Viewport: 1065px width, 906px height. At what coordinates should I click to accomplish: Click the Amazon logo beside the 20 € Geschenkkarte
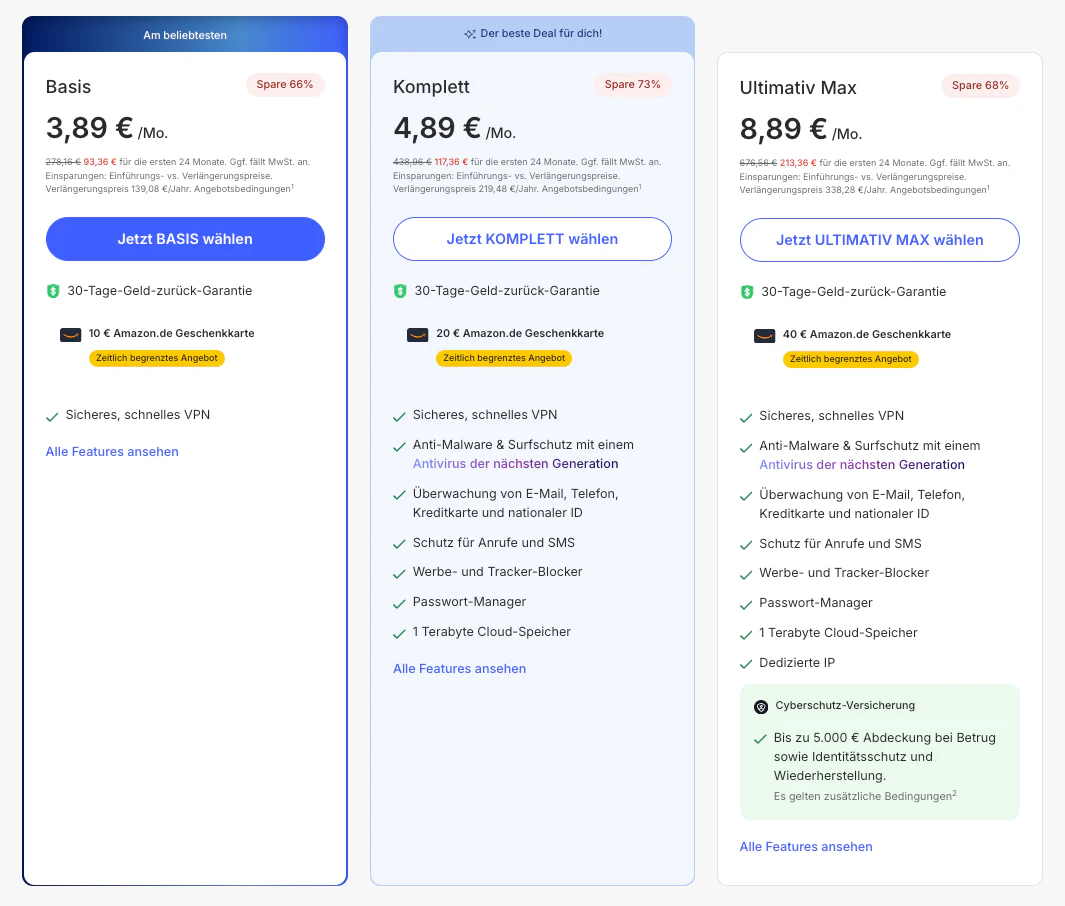coord(418,334)
